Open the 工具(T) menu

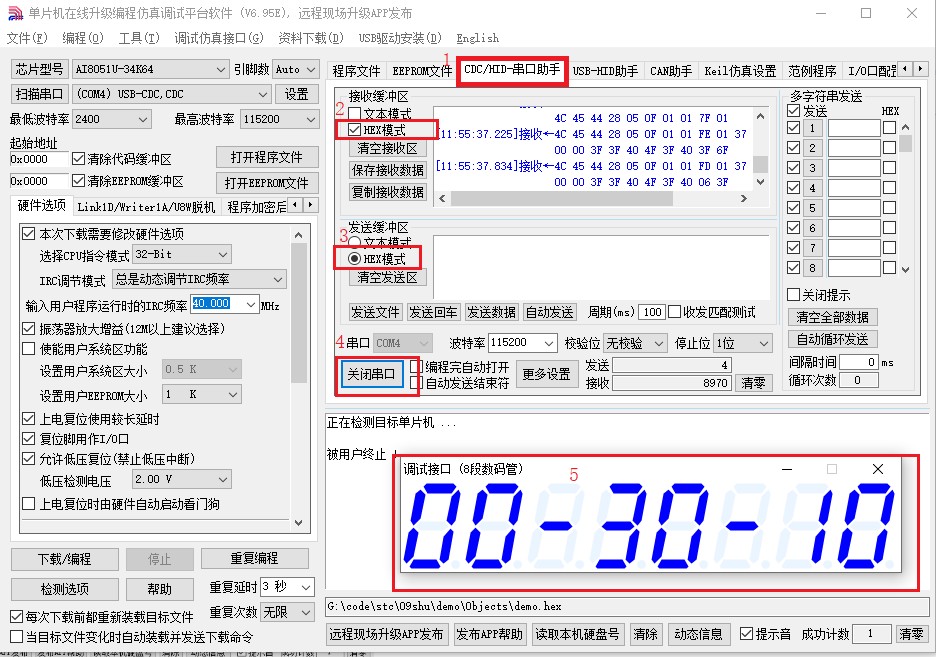pyautogui.click(x=139, y=38)
